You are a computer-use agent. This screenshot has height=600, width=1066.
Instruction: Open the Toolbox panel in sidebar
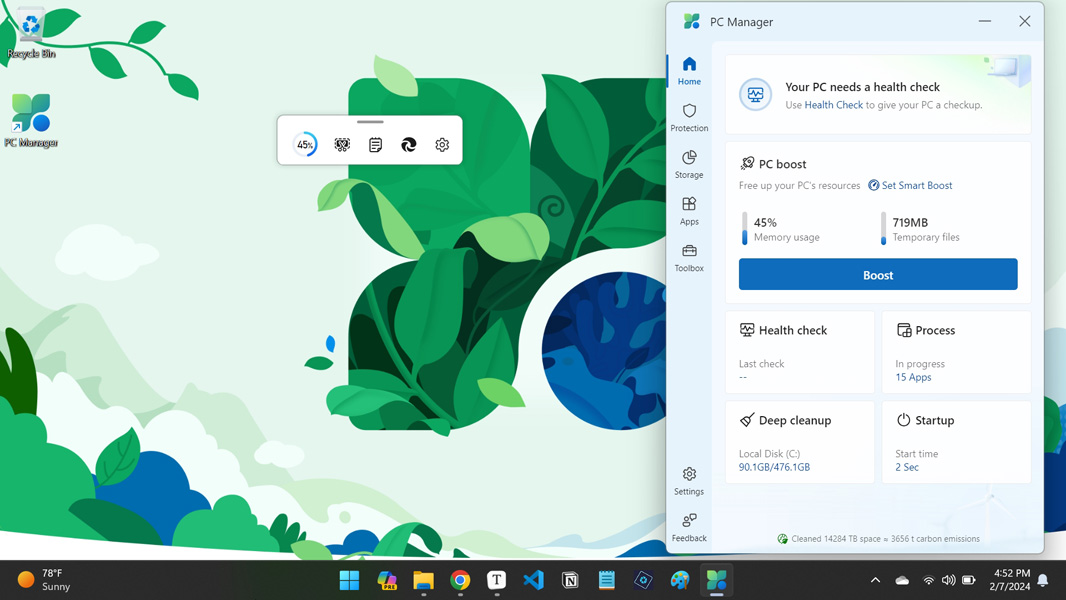pyautogui.click(x=689, y=258)
